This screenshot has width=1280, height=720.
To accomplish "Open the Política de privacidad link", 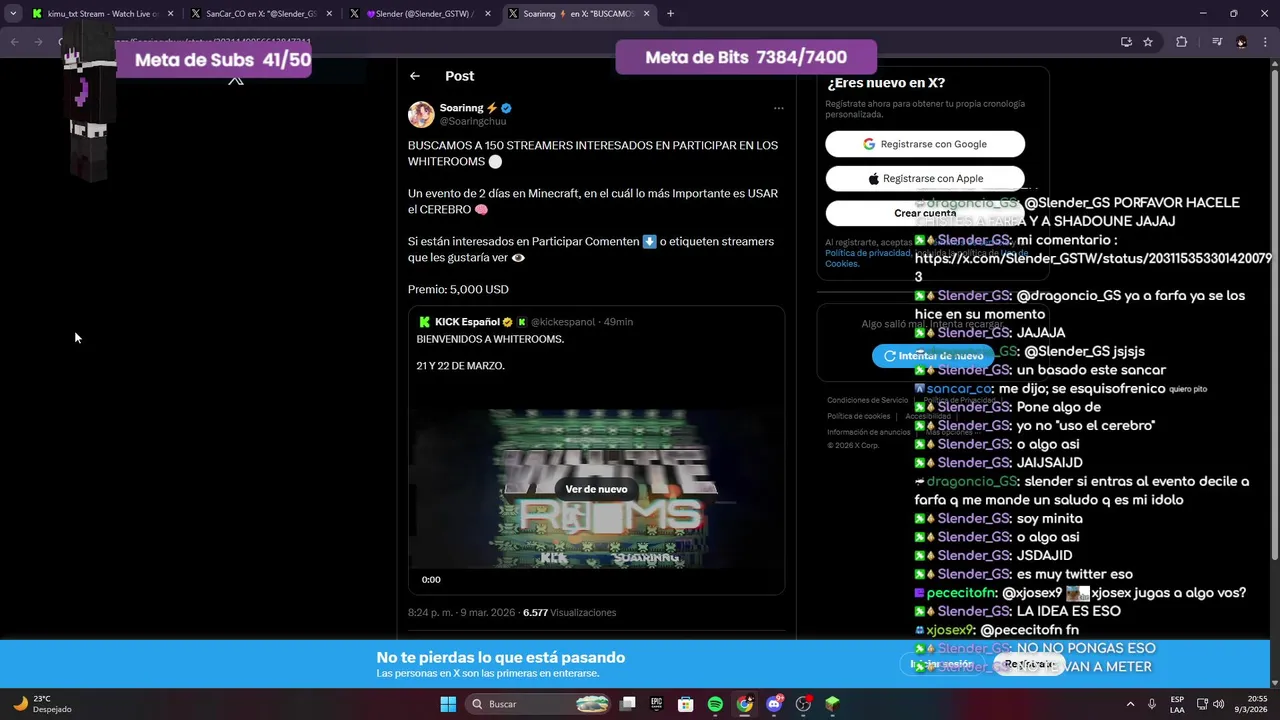I will tap(867, 253).
